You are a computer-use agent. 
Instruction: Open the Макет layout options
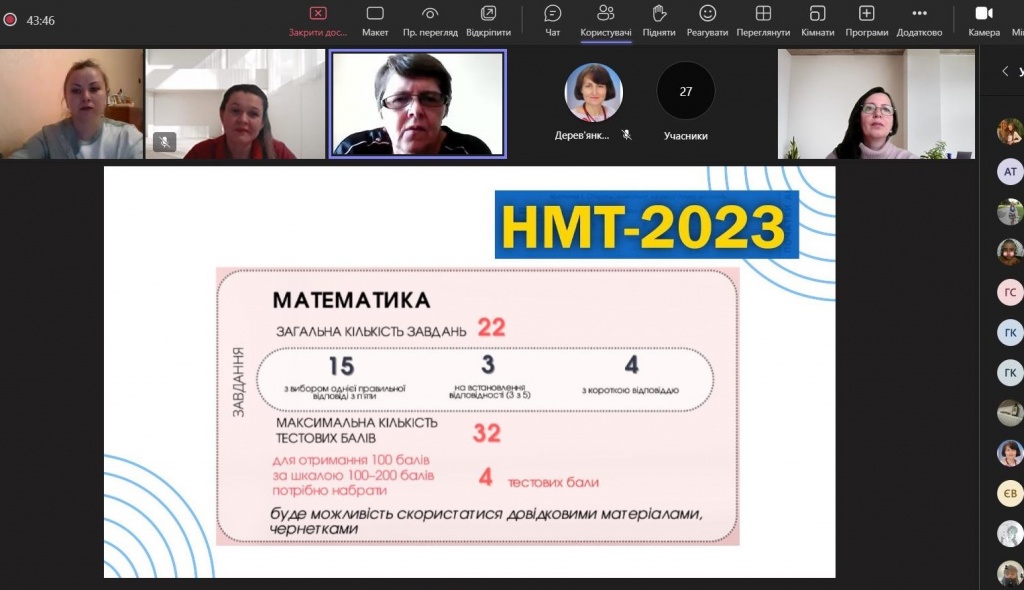click(375, 22)
